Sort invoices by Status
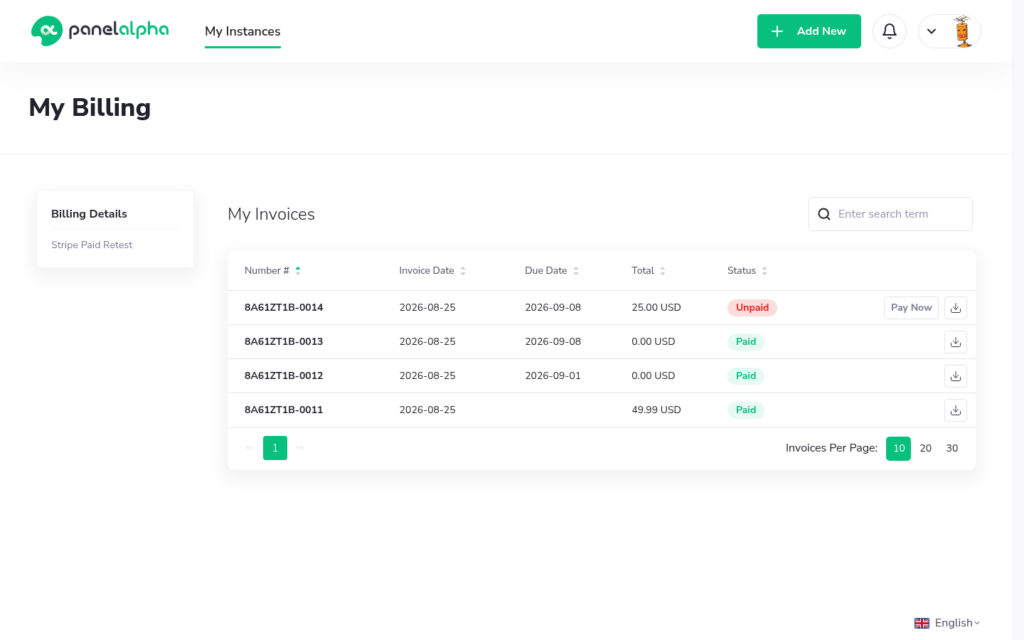Screen dimensions: 1024x640 (747, 270)
